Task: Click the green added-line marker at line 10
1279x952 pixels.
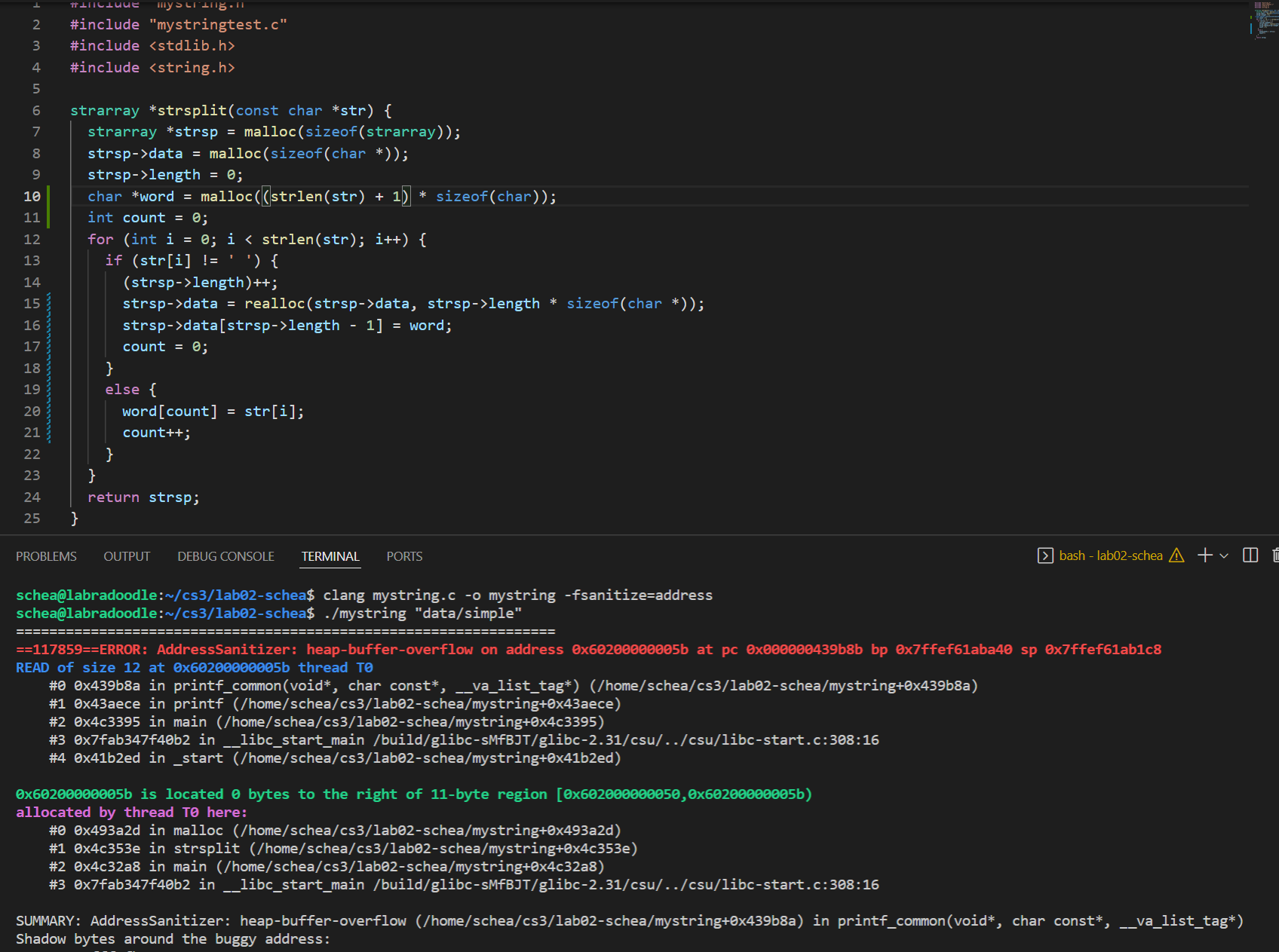Action: pyautogui.click(x=49, y=197)
